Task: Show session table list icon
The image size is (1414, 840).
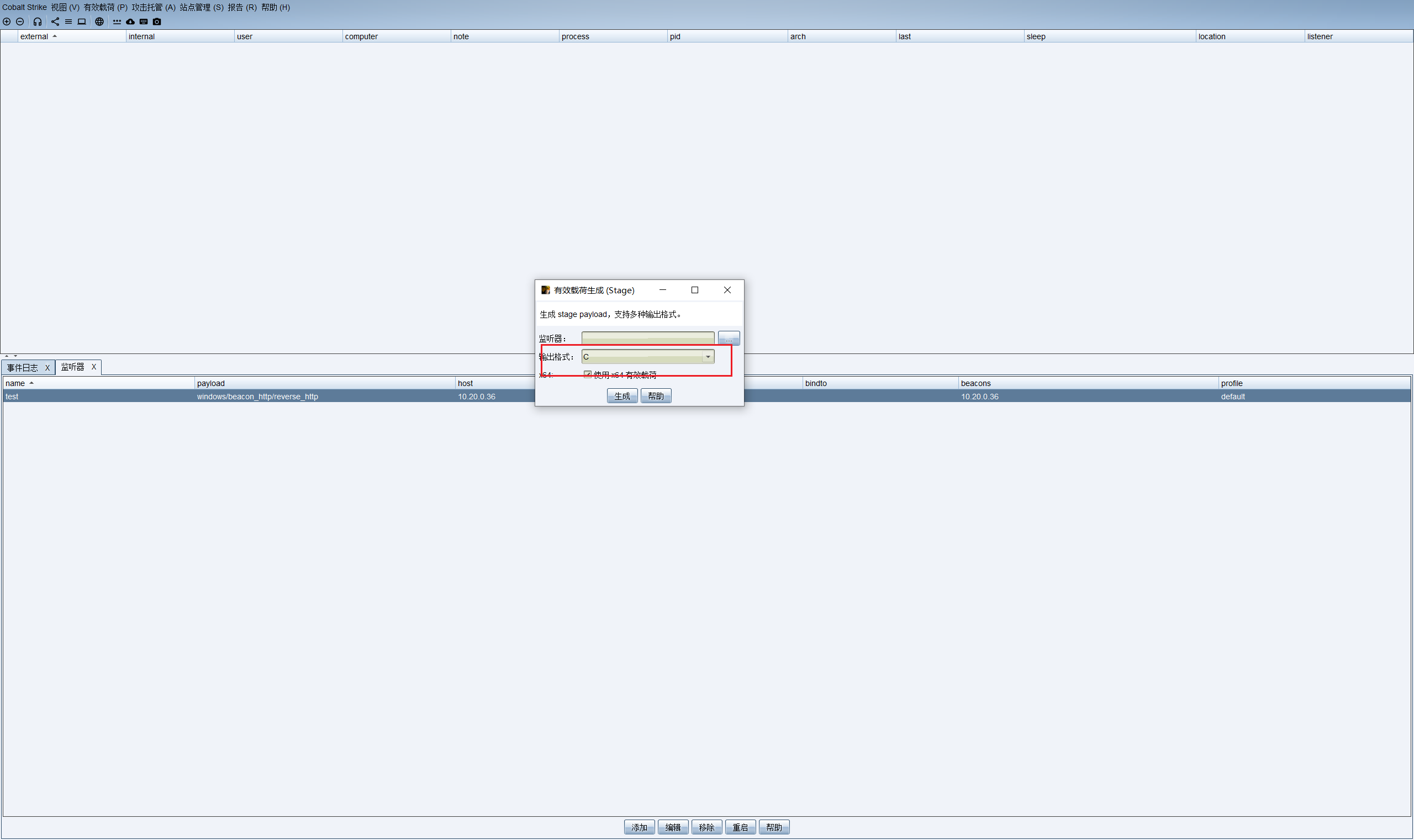Action: (x=68, y=22)
